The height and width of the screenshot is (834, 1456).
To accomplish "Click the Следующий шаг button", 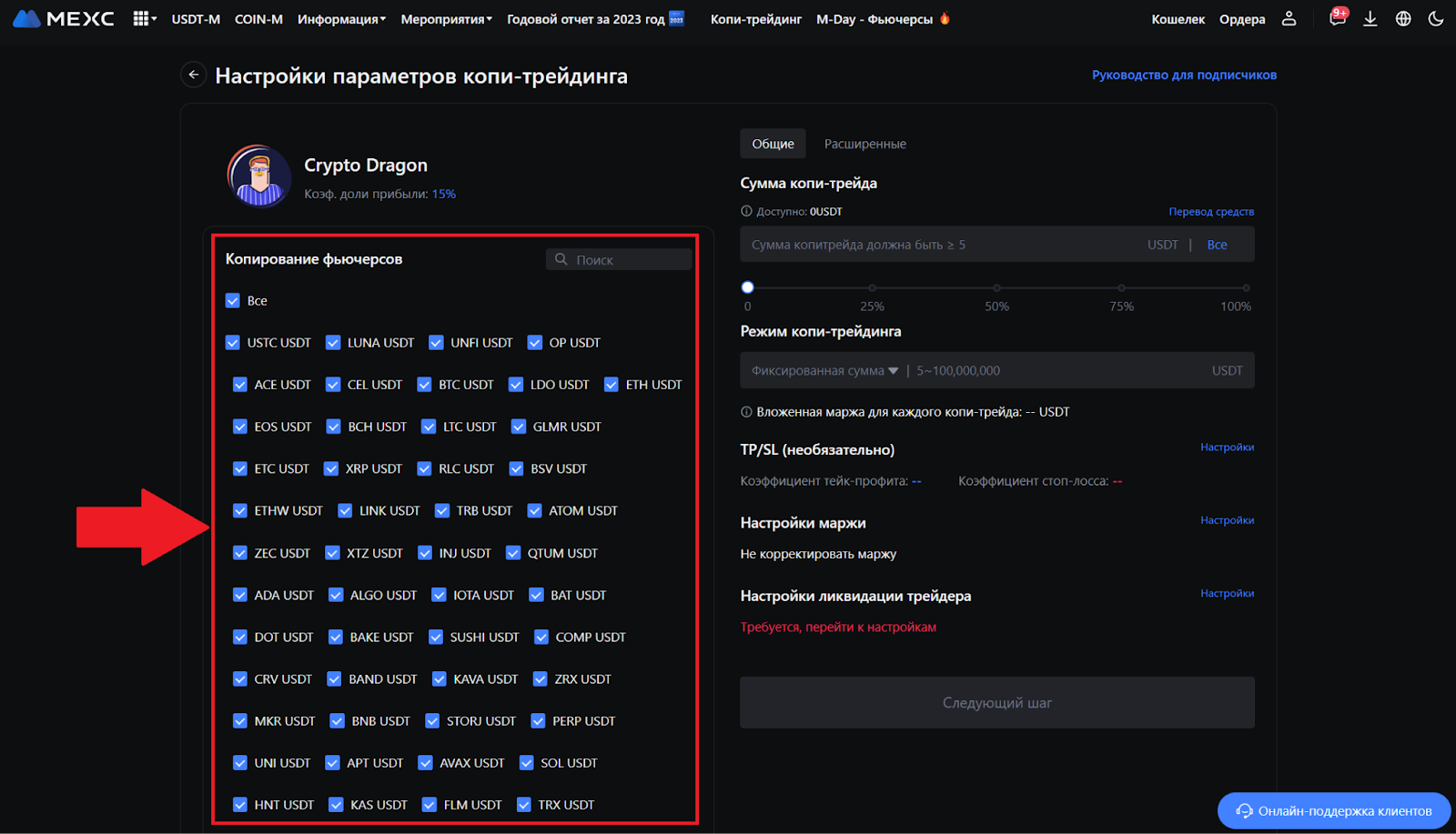I will point(996,703).
